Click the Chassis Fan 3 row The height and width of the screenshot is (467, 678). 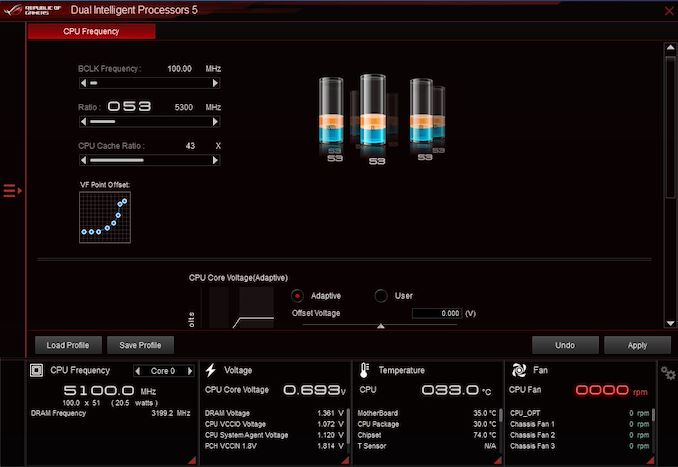pos(579,446)
